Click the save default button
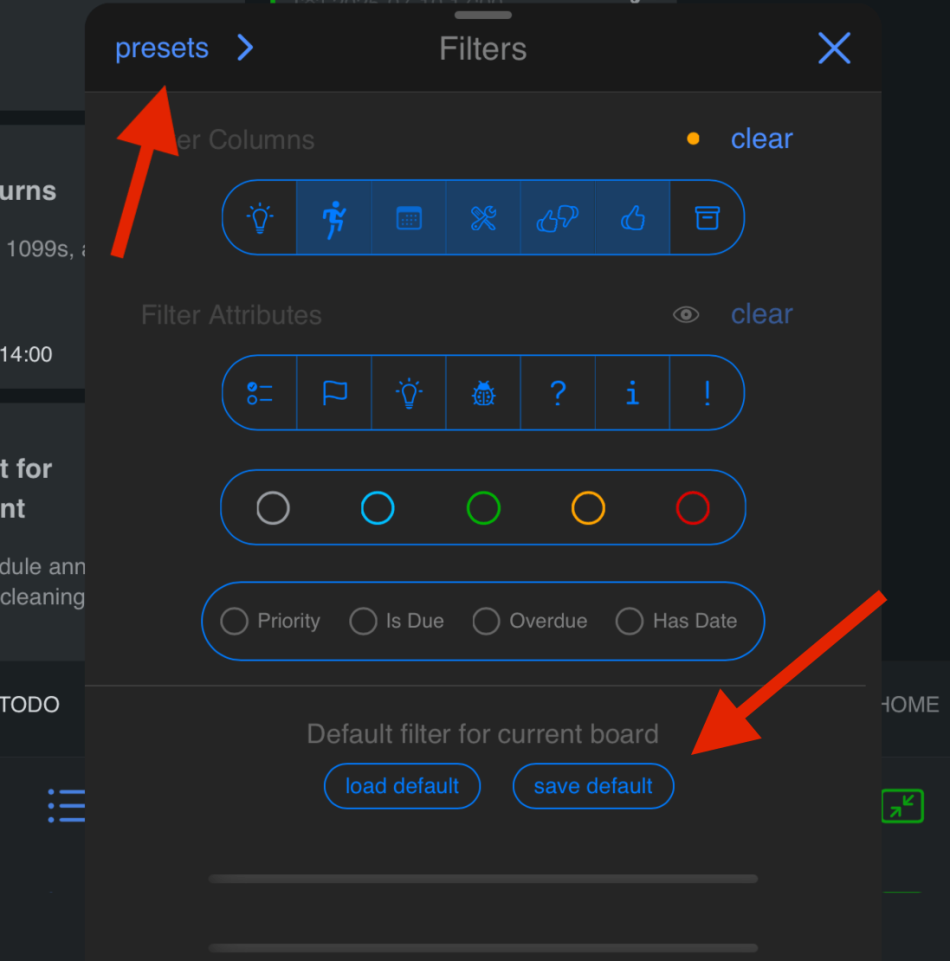950x961 pixels. click(593, 786)
